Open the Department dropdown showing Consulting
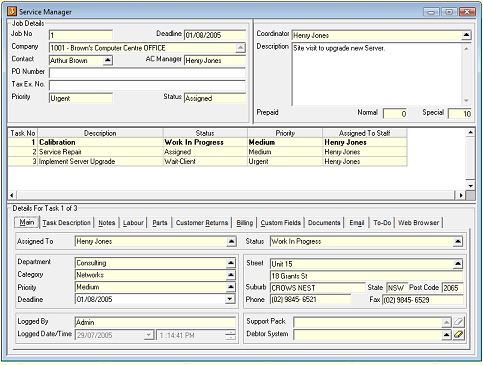483x365 pixels. coord(231,263)
